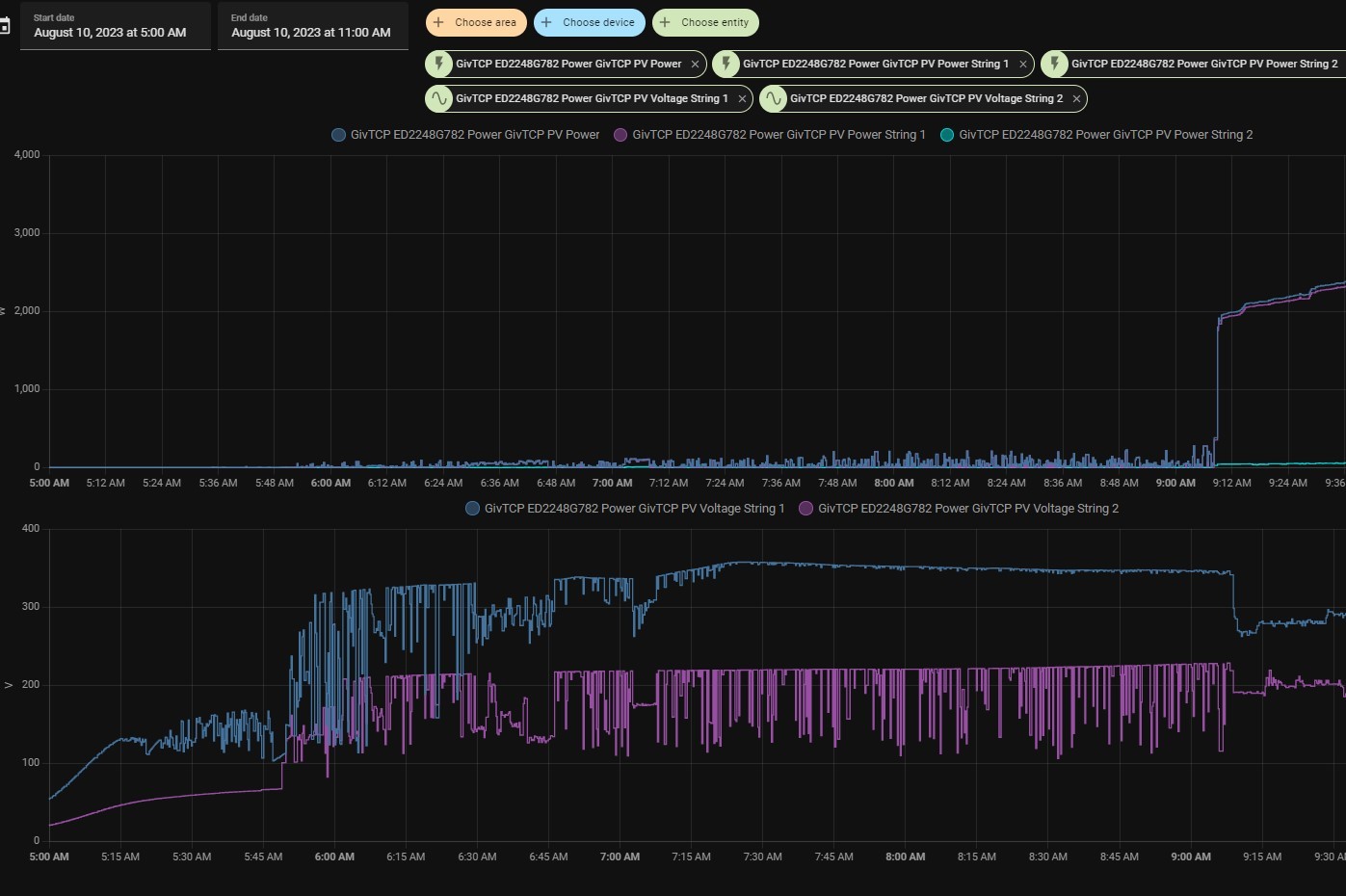Click the 5:12 AM time label
This screenshot has height=896, width=1346.
coord(106,484)
